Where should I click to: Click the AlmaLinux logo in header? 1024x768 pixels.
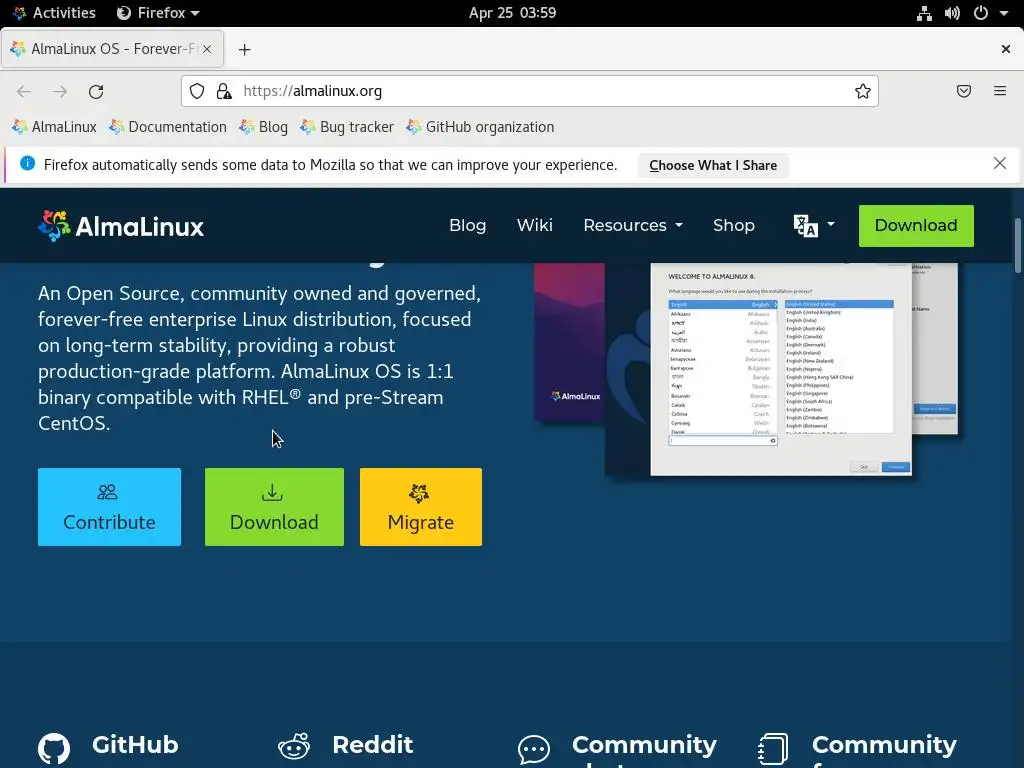pos(121,226)
